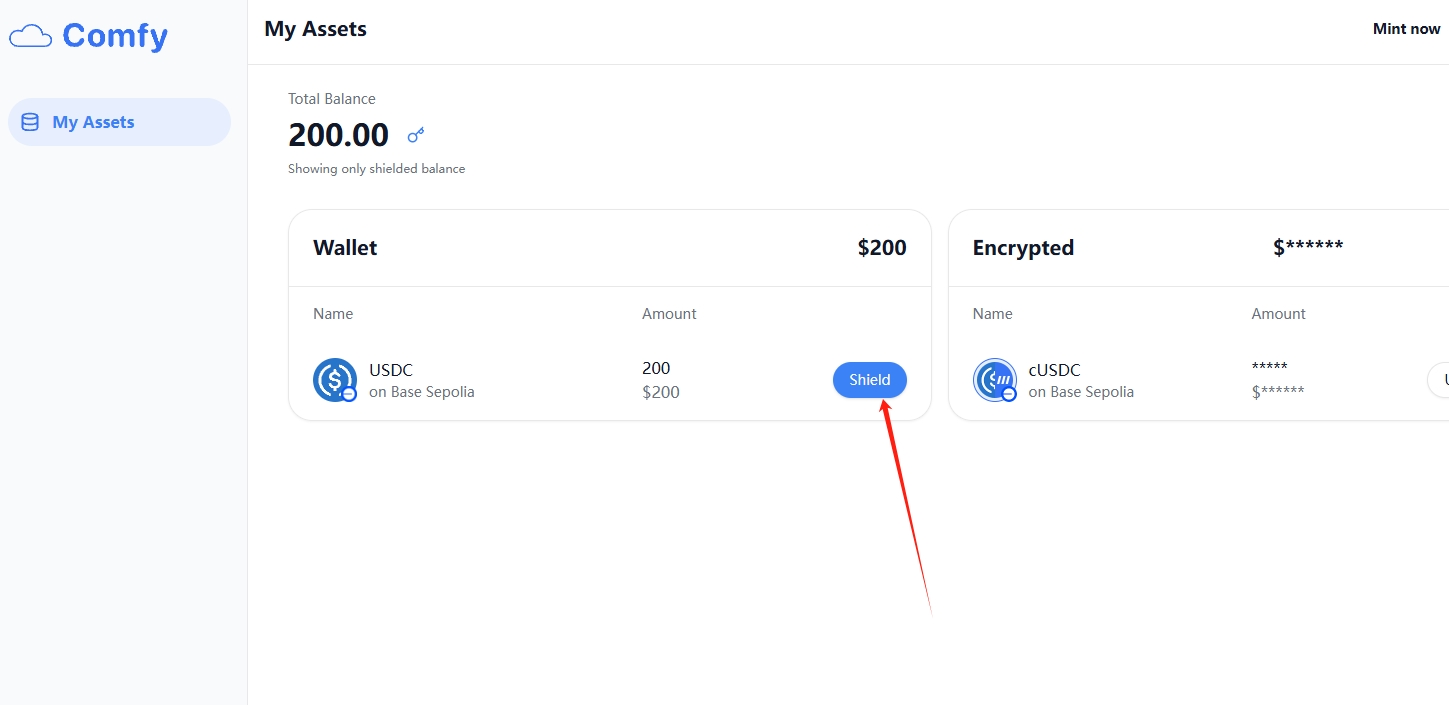Image resolution: width=1449 pixels, height=705 pixels.
Task: Click the 200.00 Total Balance value
Action: [x=338, y=134]
